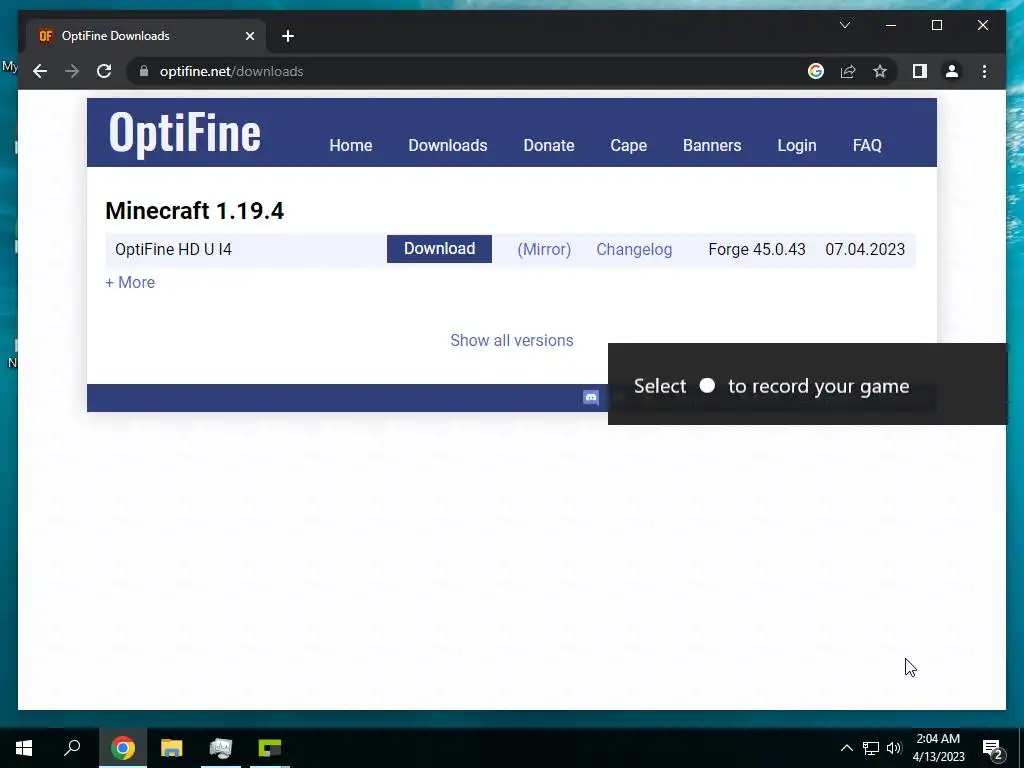Open network status tray icon

click(x=871, y=748)
